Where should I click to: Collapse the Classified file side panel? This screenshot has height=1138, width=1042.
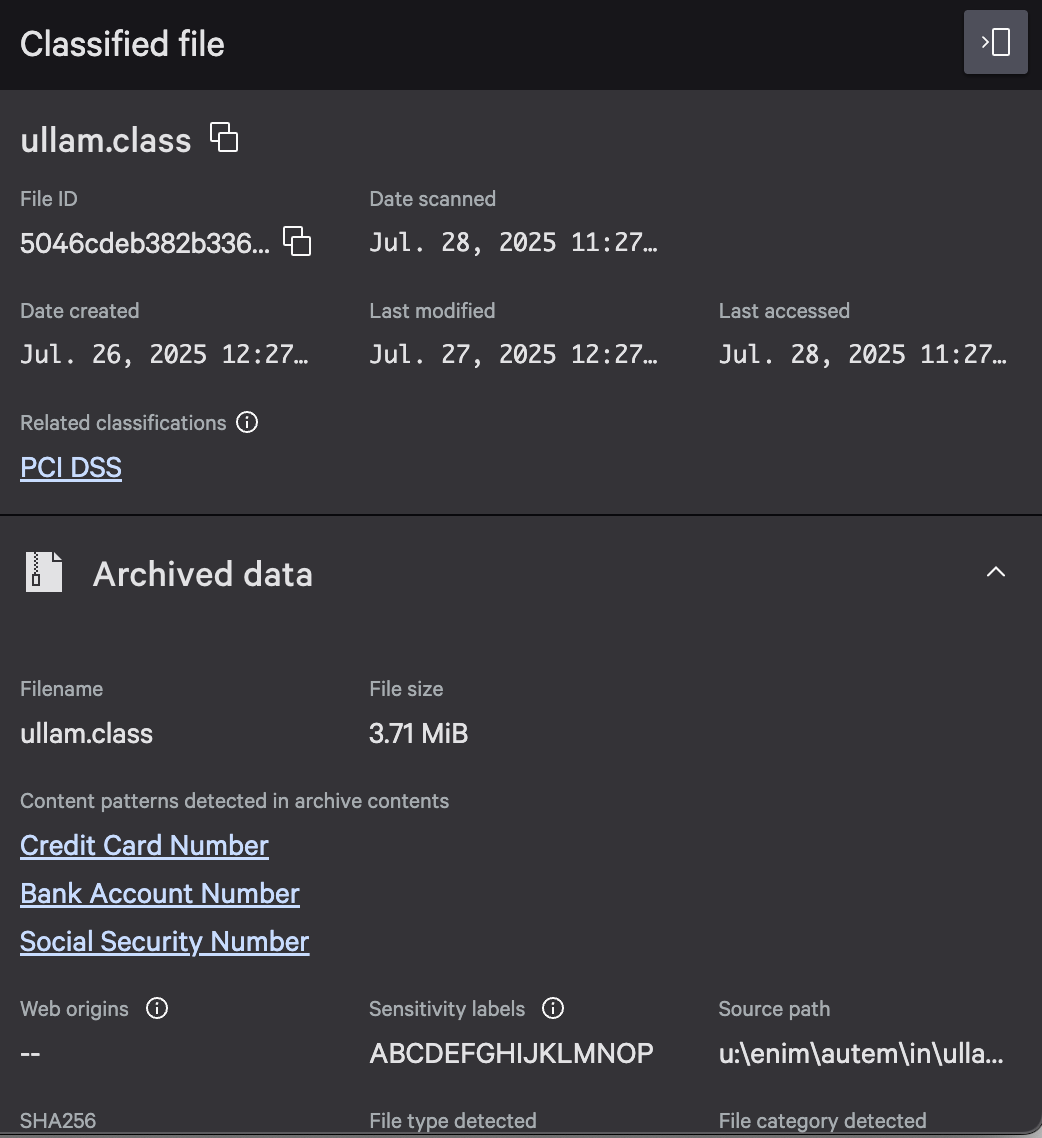tap(995, 43)
